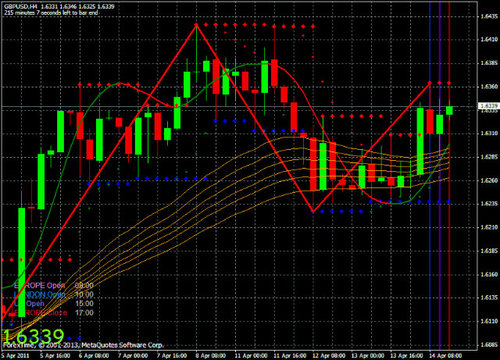Click the '11 Apr 00:00' time axis label
500x360 pixels.
[251, 356]
